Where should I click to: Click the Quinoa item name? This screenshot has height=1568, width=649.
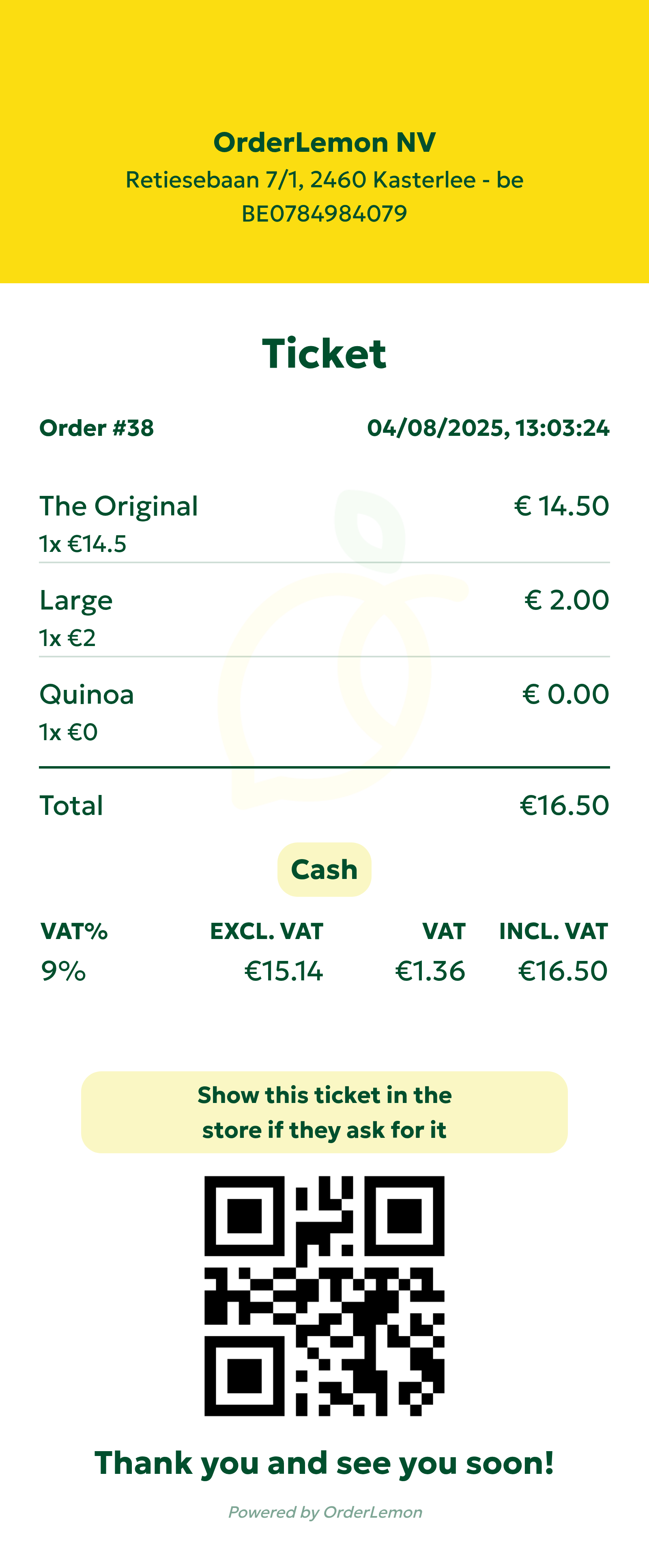coord(86,695)
